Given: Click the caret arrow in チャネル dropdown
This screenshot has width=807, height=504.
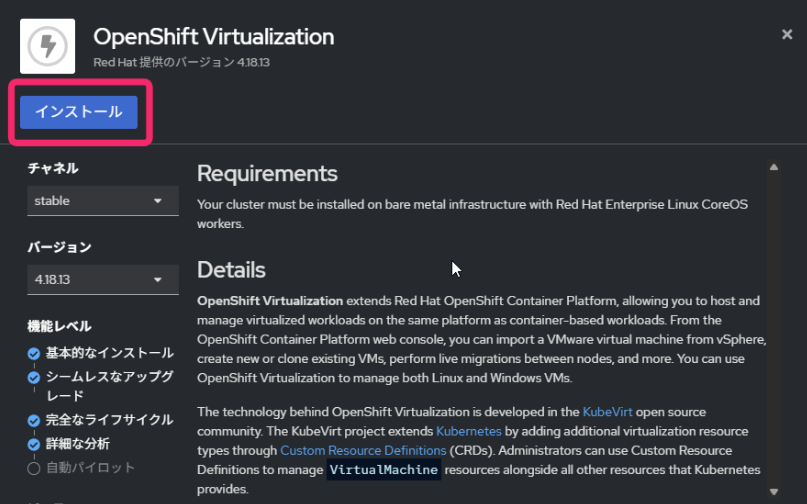Looking at the screenshot, I should 158,200.
